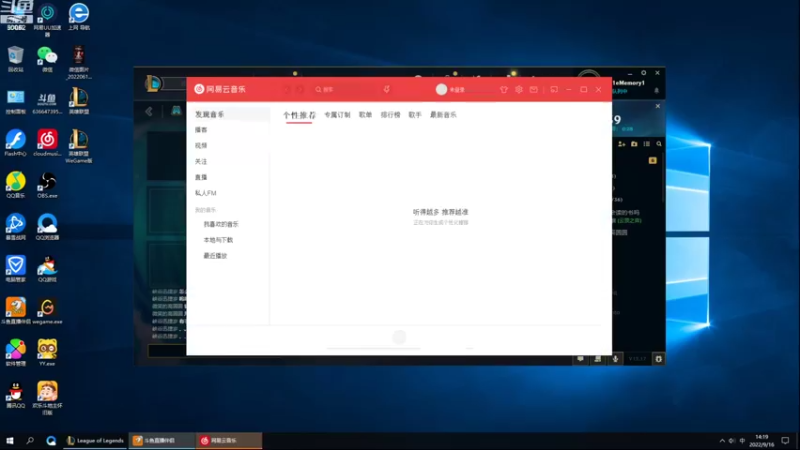Open the notification center icon on taskbar
Image resolution: width=800 pixels, height=450 pixels.
pos(785,440)
